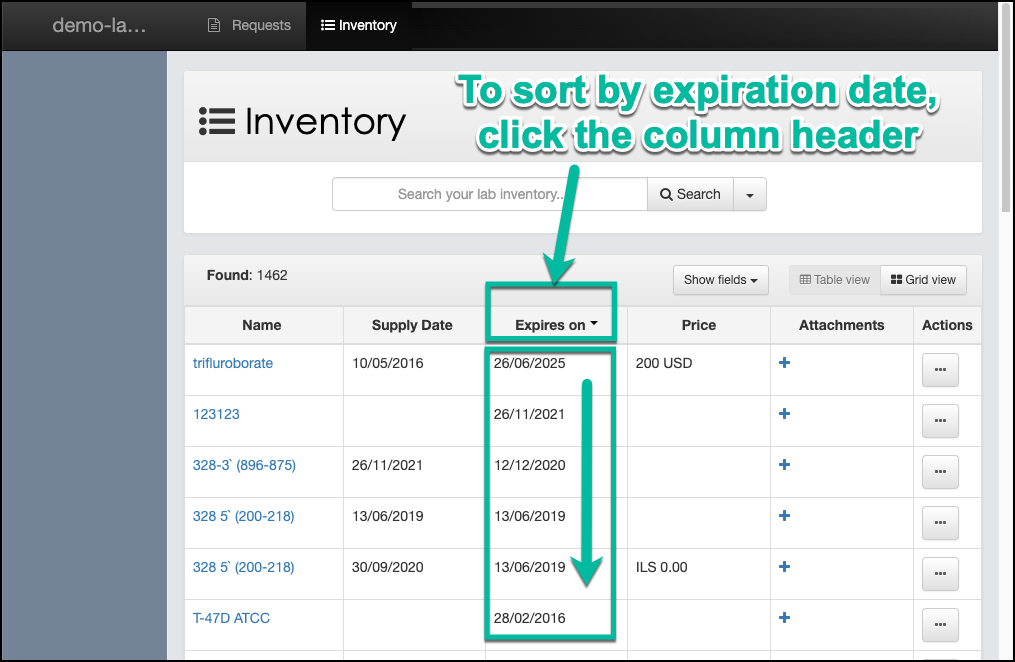
Task: Open the caret dropdown next to Search button
Action: (749, 194)
